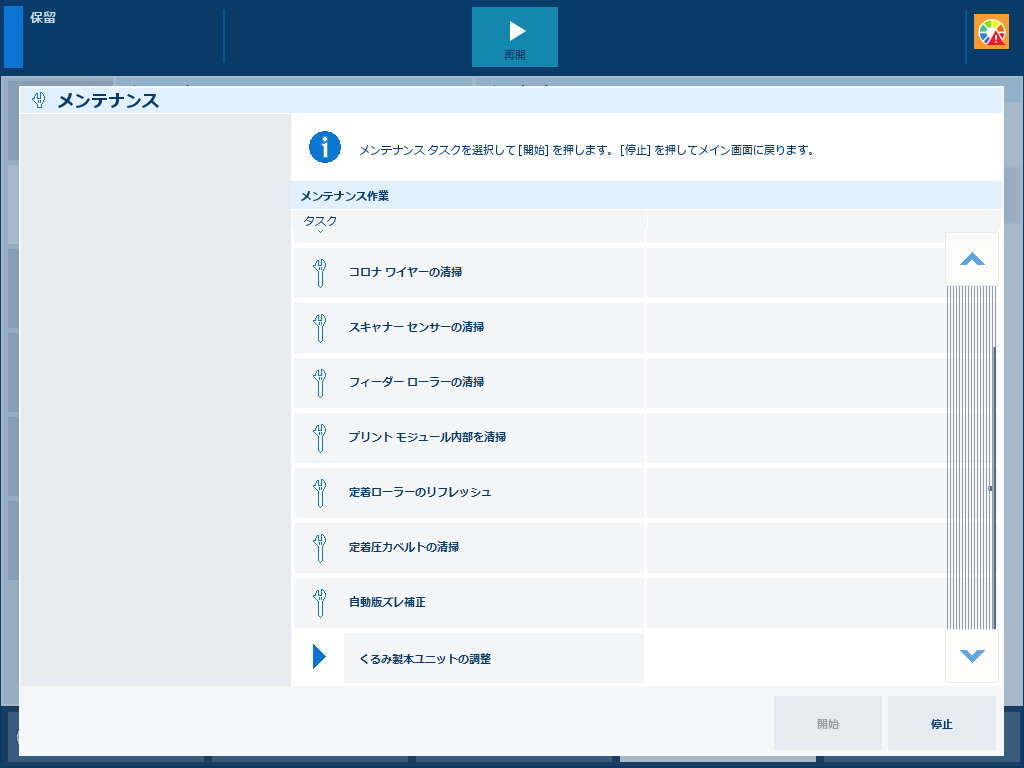Select the コロナ ワイヤーの清掃 task
The image size is (1024, 768).
coord(469,273)
